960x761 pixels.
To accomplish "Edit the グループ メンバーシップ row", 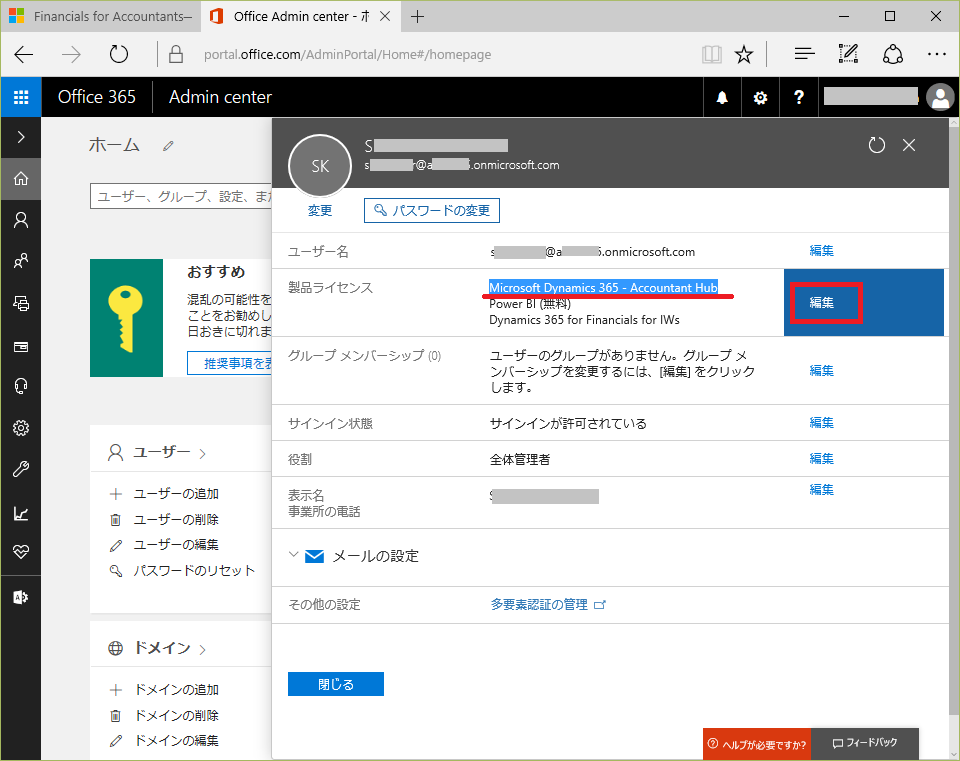I will 822,370.
